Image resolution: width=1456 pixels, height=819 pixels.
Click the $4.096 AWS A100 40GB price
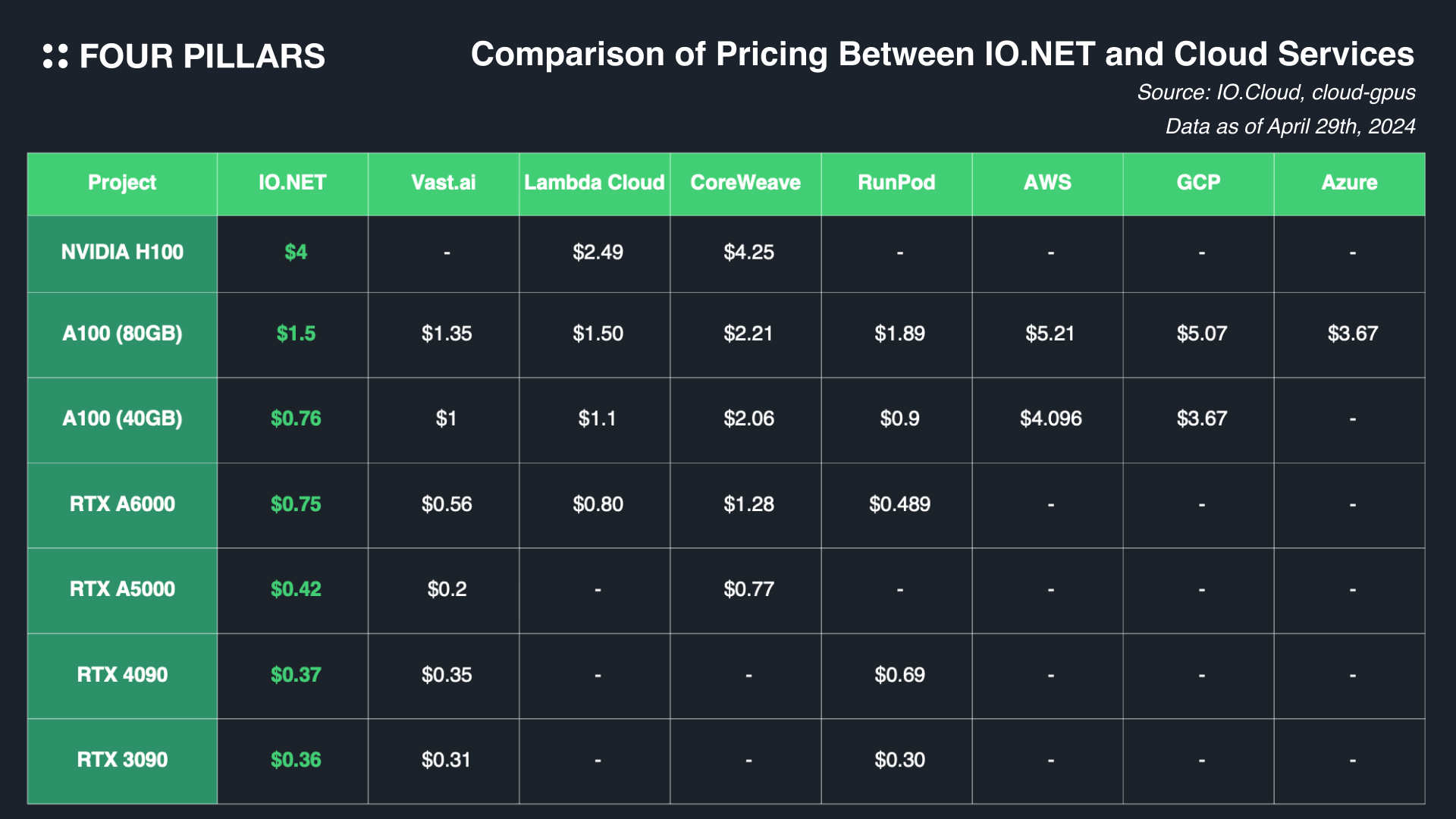click(1050, 419)
